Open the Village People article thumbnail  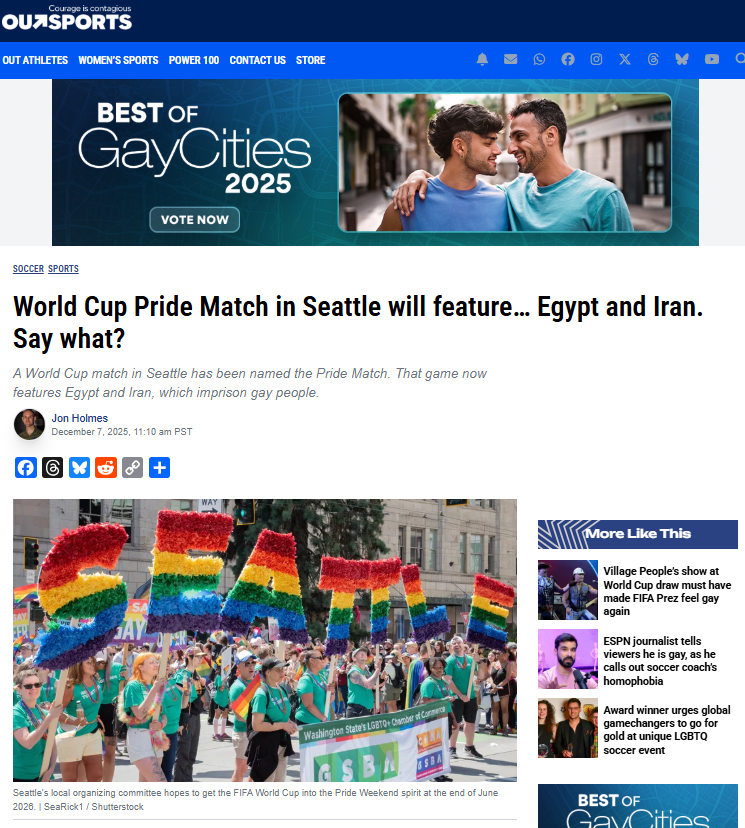point(568,590)
